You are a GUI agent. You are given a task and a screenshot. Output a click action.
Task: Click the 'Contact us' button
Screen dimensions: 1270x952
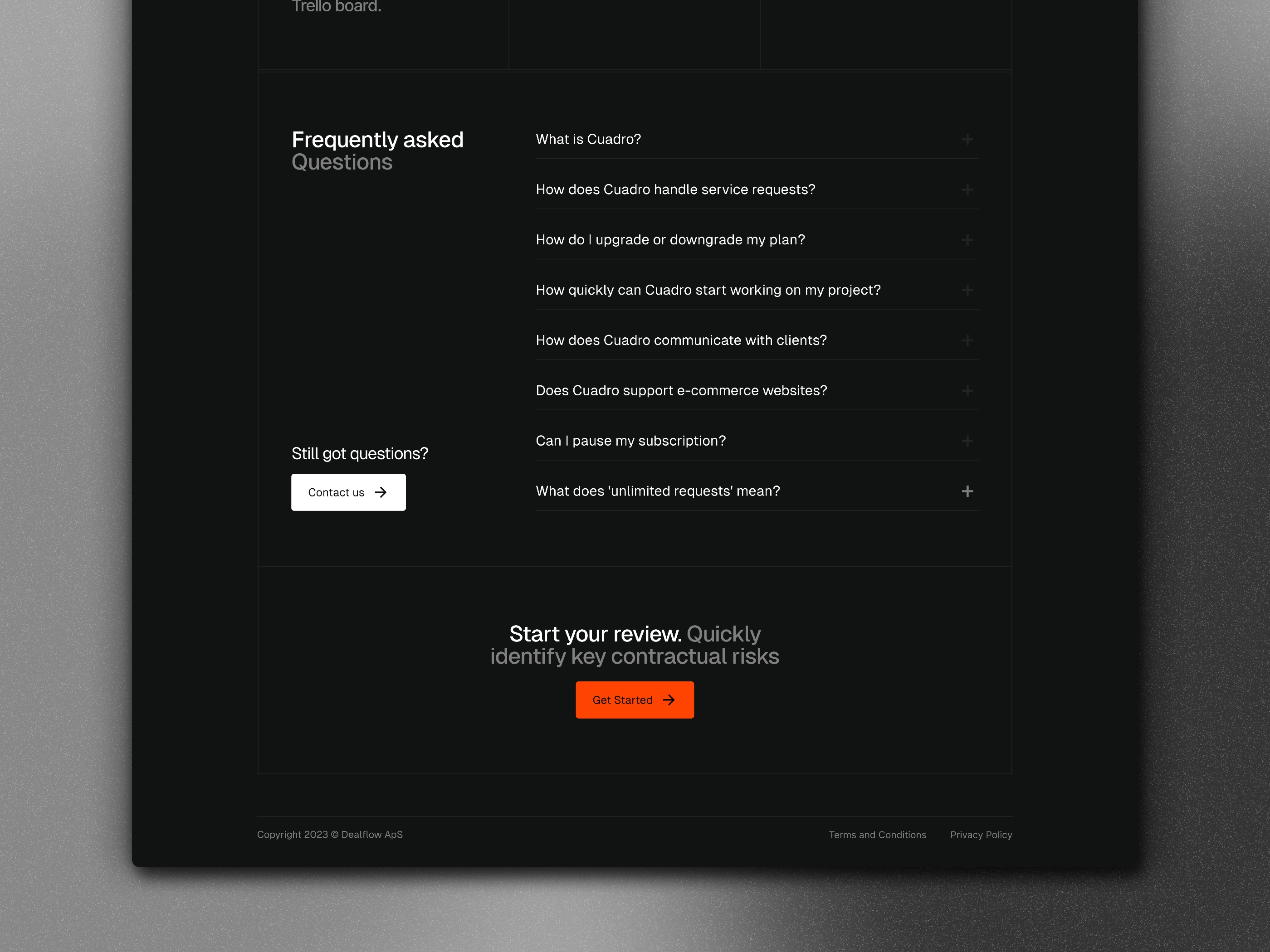click(x=348, y=491)
